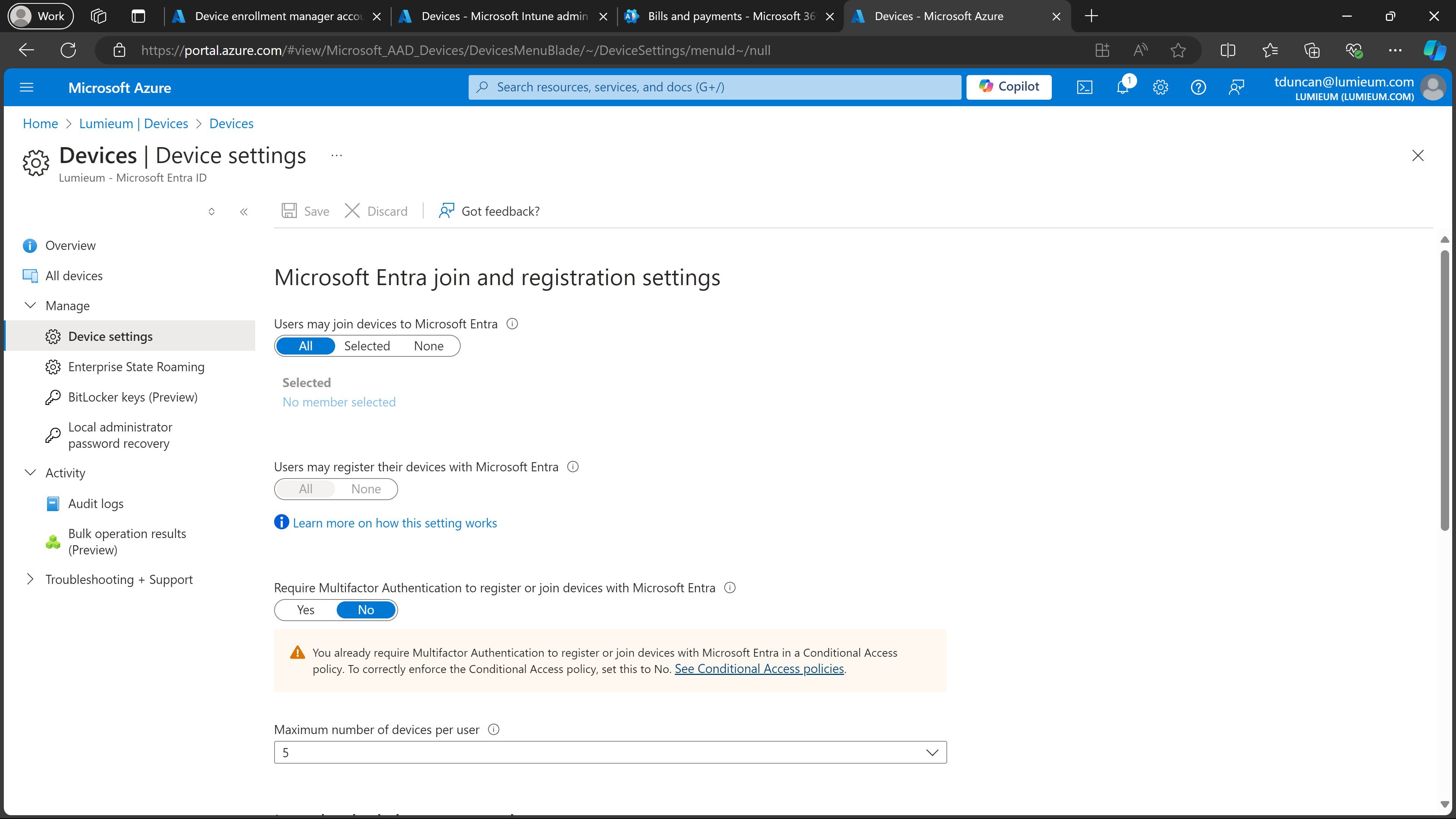The height and width of the screenshot is (819, 1456).
Task: Click the scrollbar down arrow
Action: [1444, 804]
